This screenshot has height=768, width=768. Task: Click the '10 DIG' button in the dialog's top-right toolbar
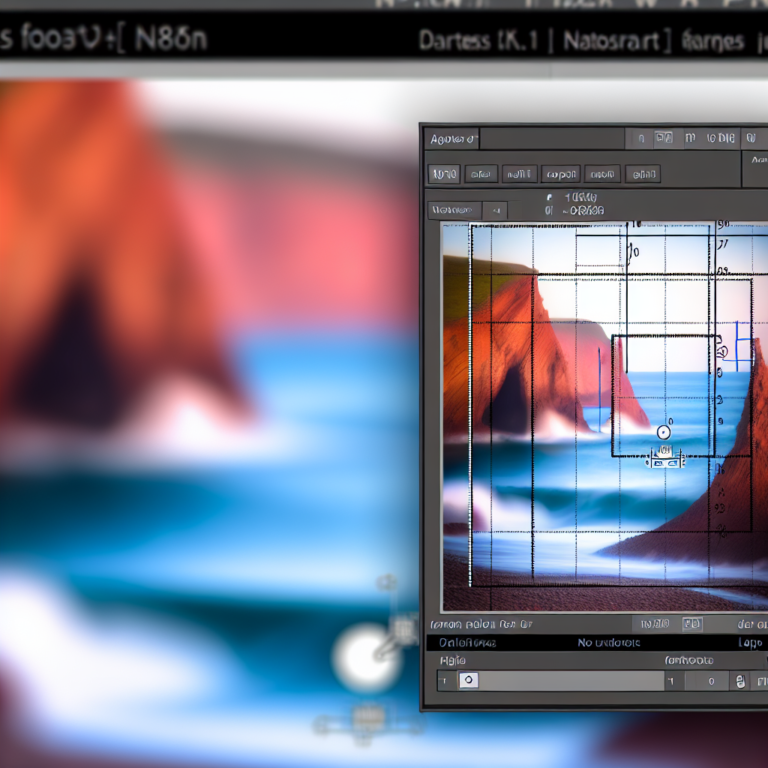coord(720,139)
